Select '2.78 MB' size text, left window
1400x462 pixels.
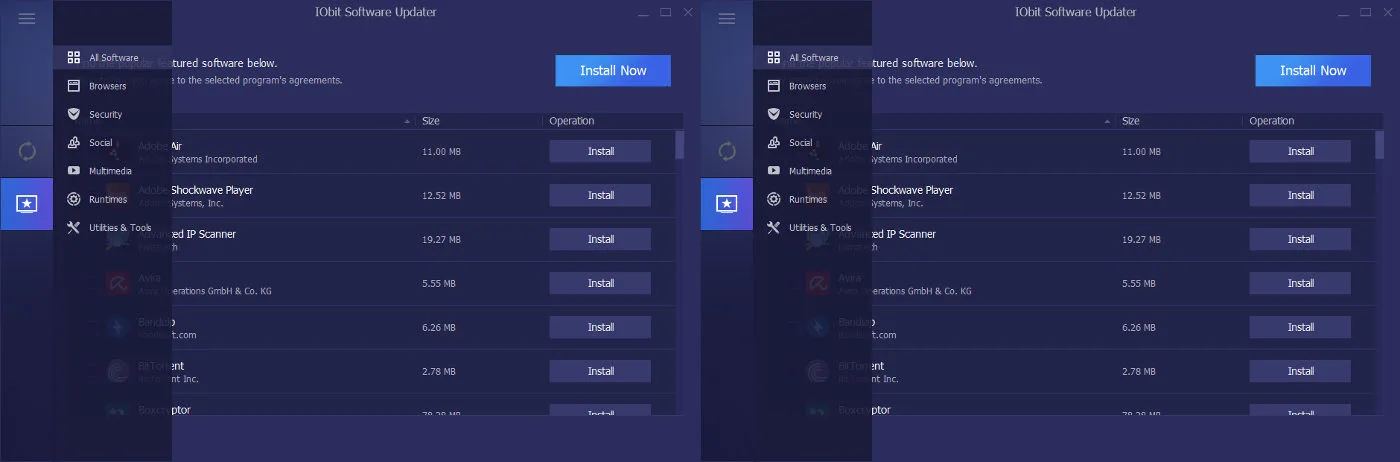click(x=439, y=372)
